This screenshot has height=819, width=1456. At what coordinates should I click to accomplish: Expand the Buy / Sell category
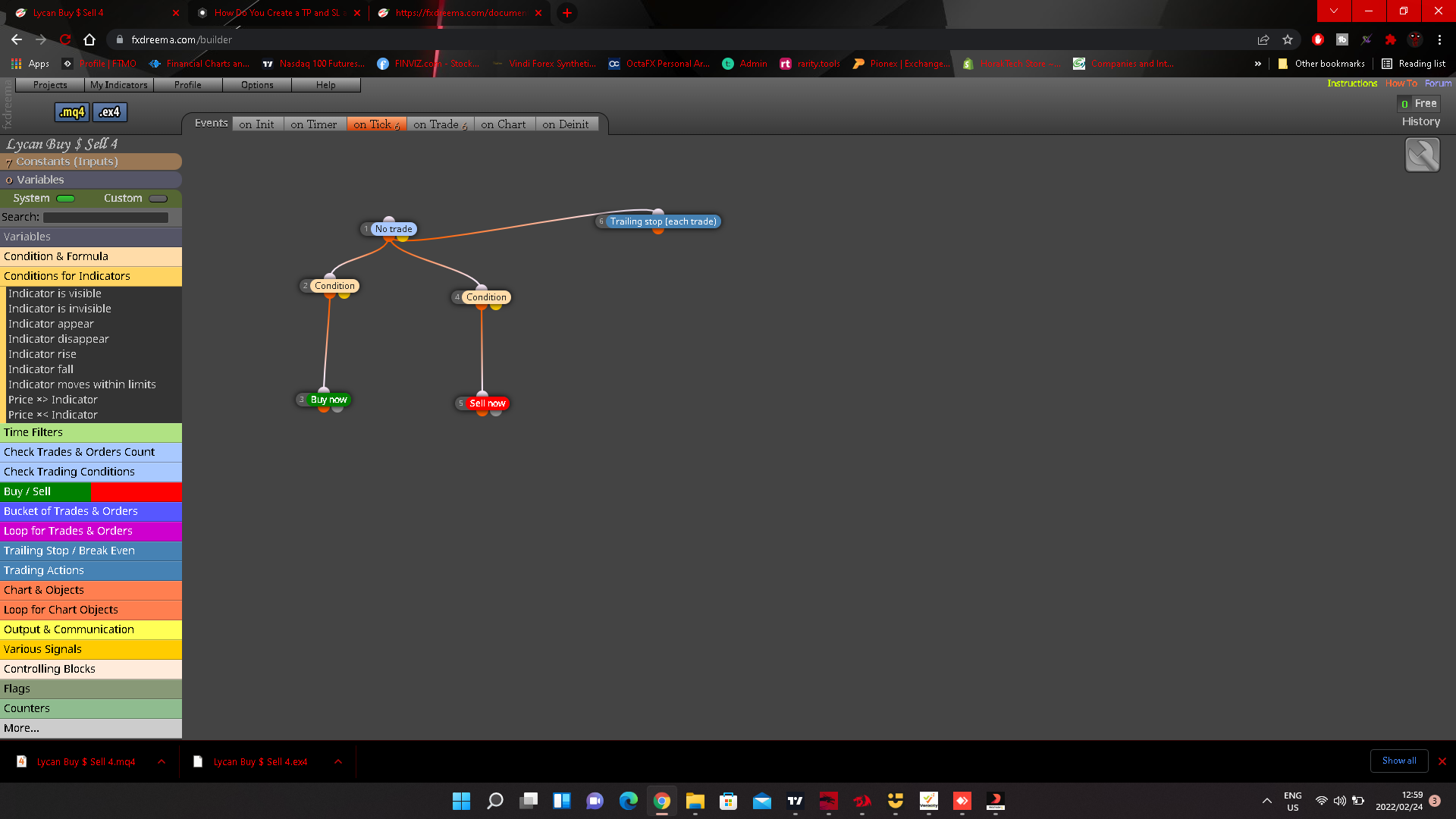point(91,491)
